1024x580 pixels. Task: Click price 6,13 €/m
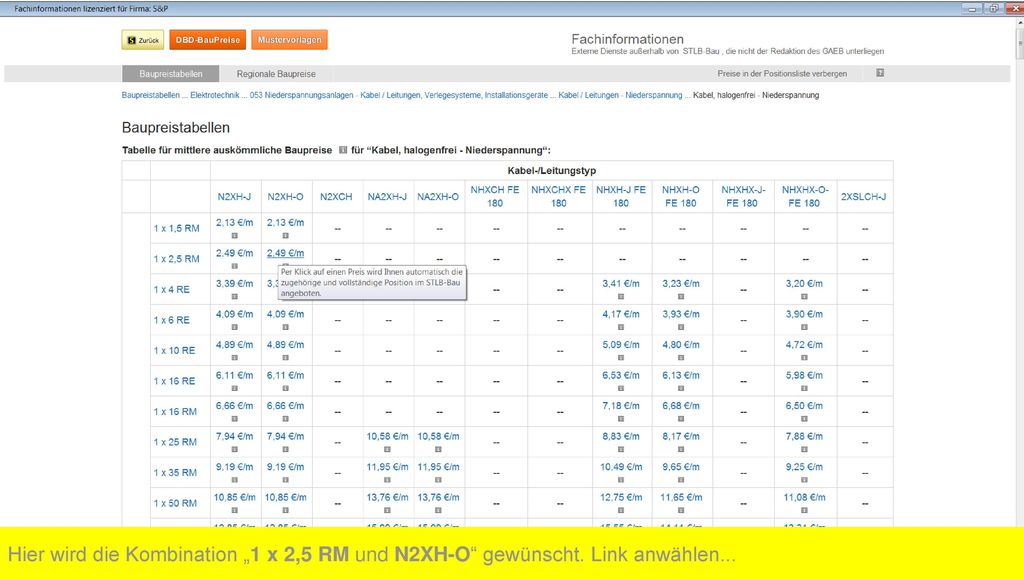680,376
